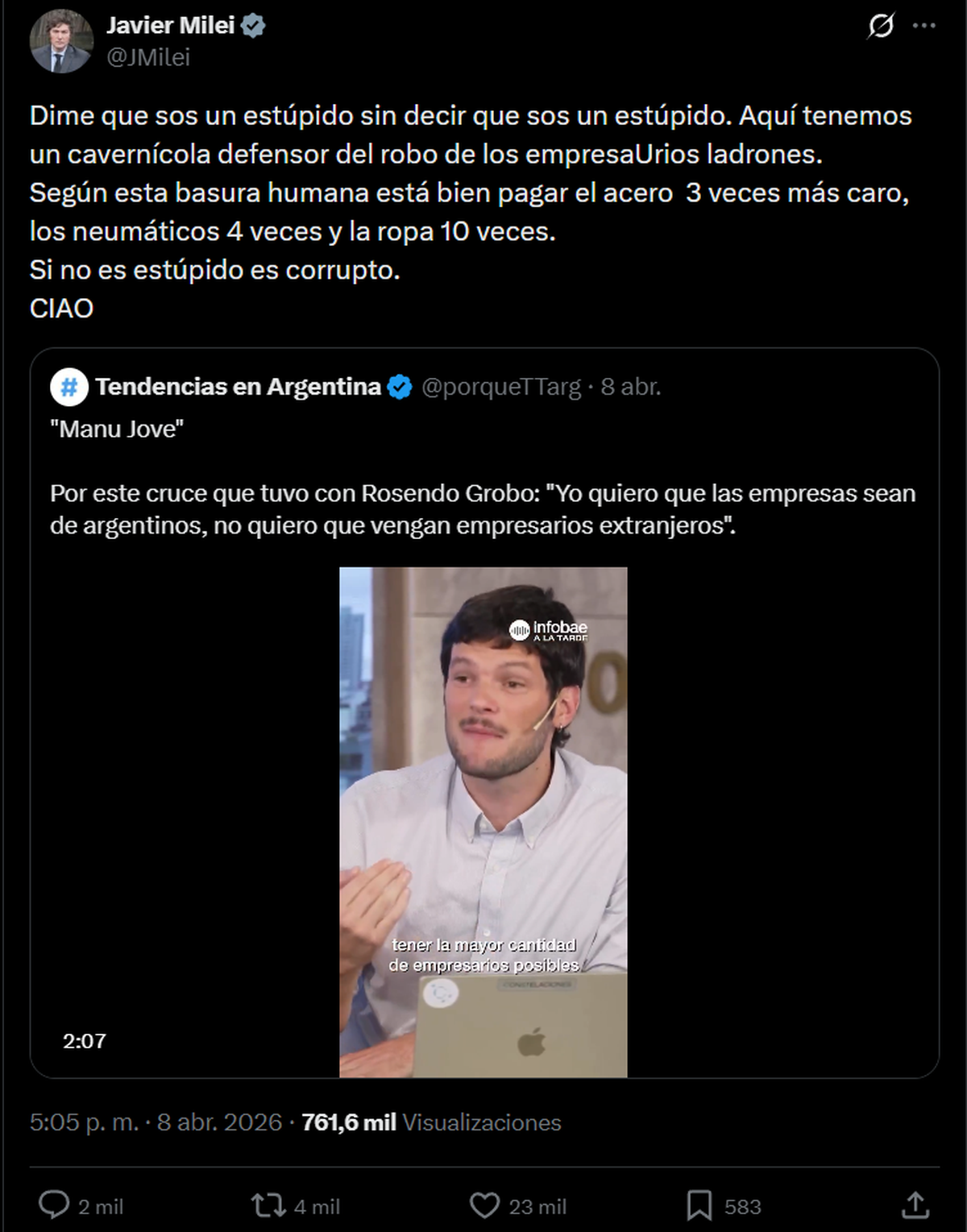Bookmark this post
Viewport: 967px width, 1232px height.
coord(699,1205)
